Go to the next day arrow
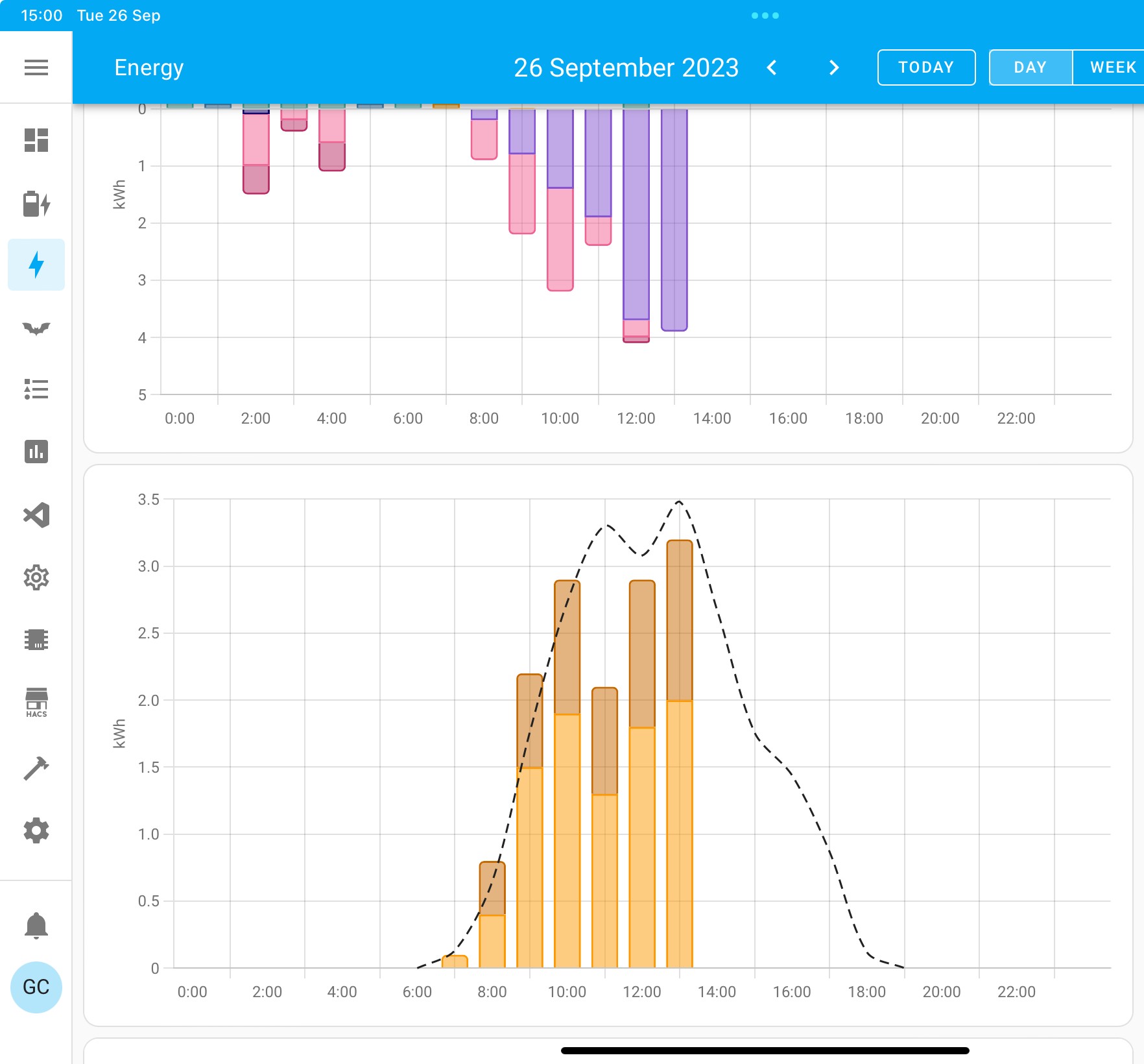Viewport: 1144px width, 1064px height. tap(834, 67)
